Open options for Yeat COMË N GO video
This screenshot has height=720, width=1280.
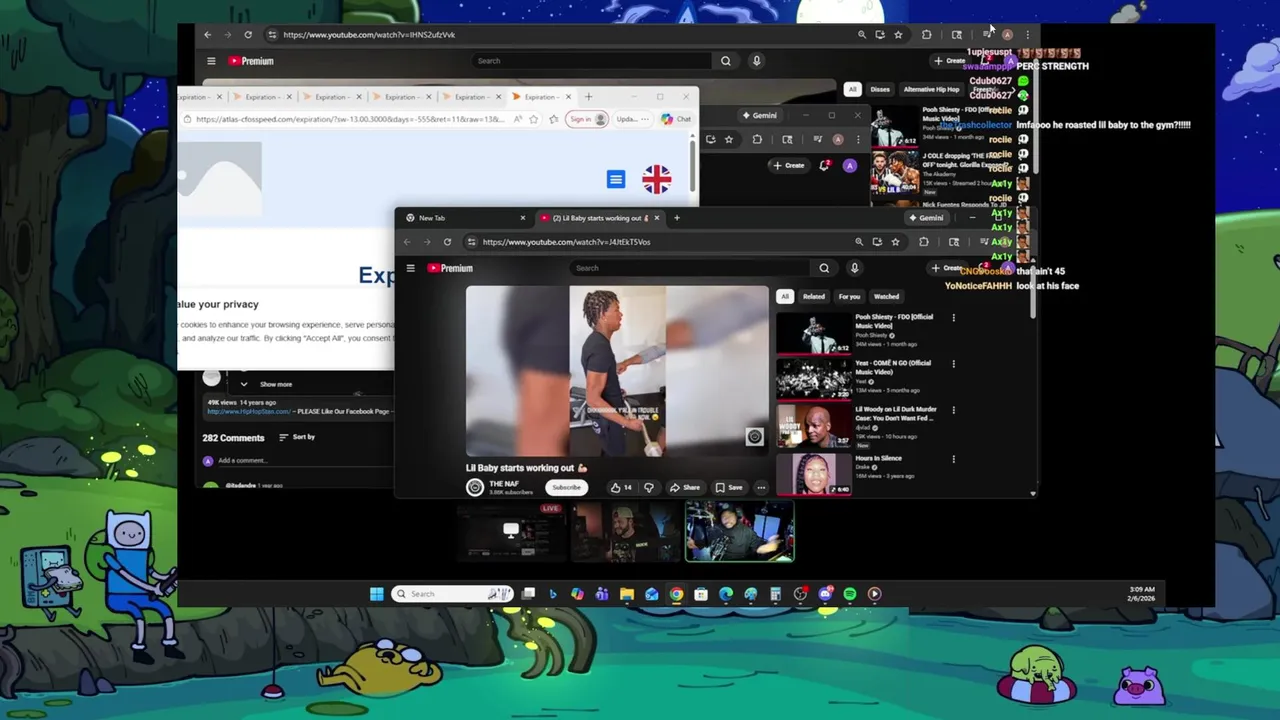(953, 364)
